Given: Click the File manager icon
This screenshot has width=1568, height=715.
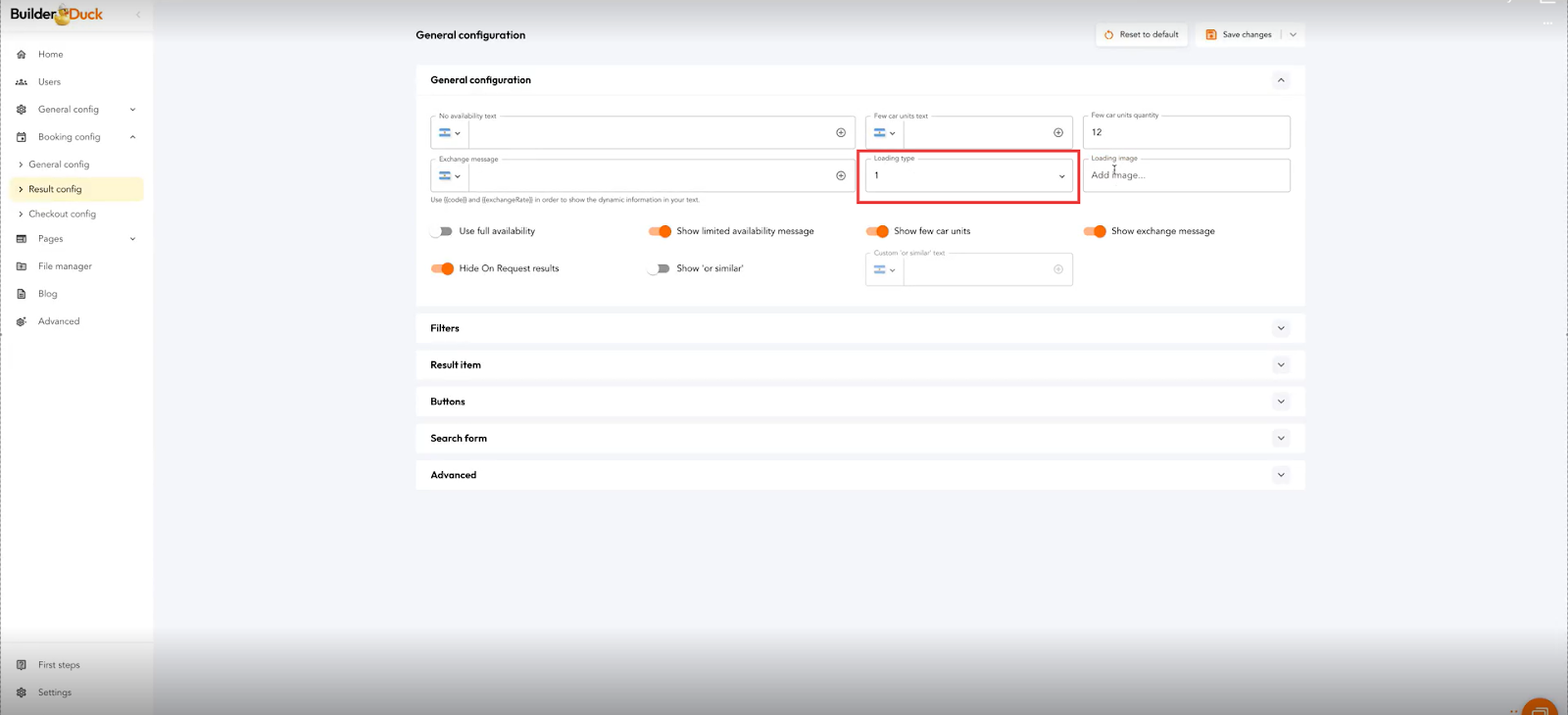Looking at the screenshot, I should [22, 266].
